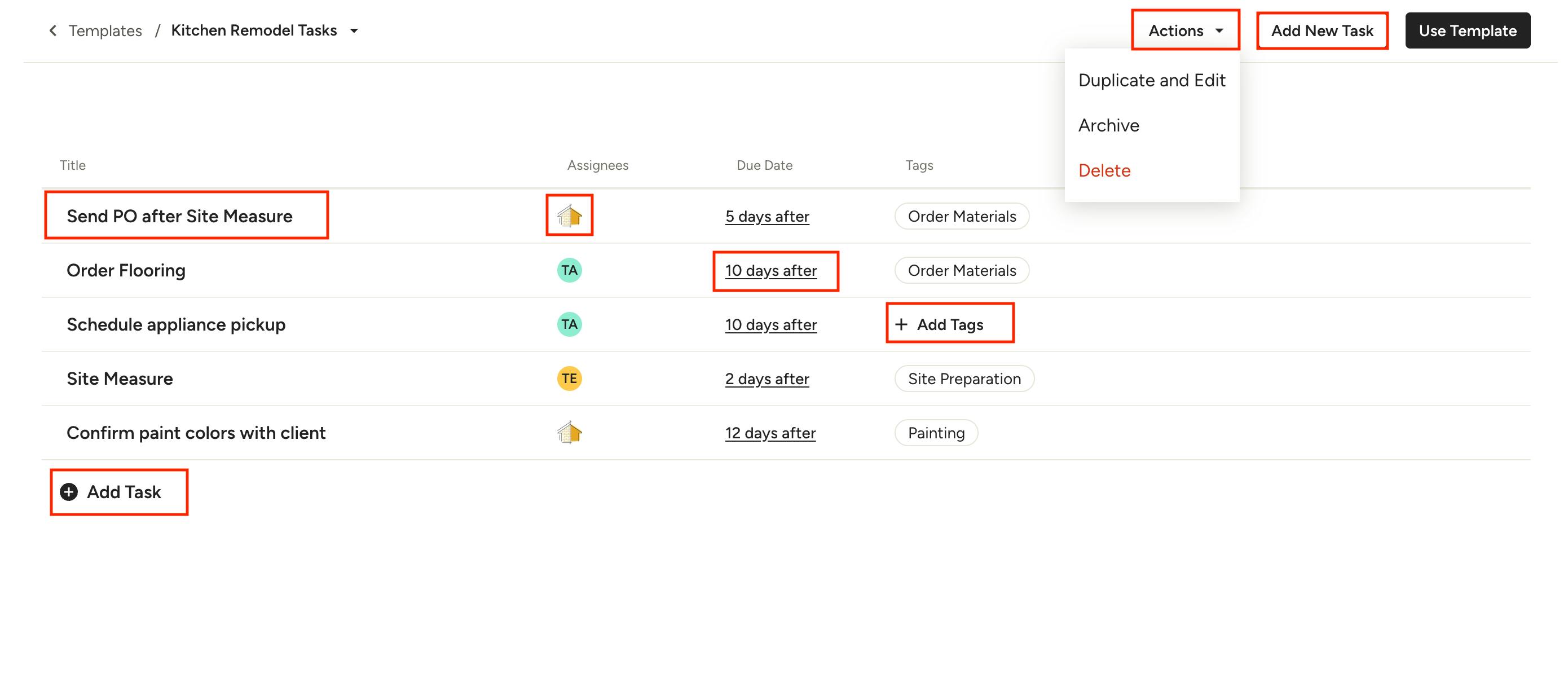Click the Site Preparation tag
Screen dimensions: 1568x695
coord(964,379)
